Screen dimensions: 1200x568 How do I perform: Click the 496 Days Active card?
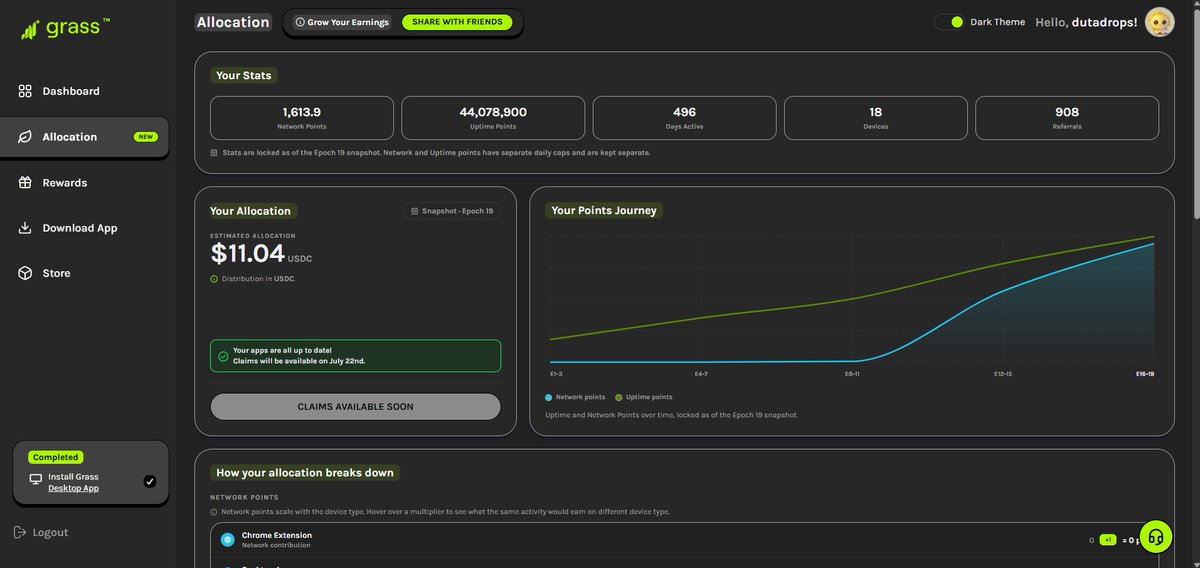[x=684, y=118]
